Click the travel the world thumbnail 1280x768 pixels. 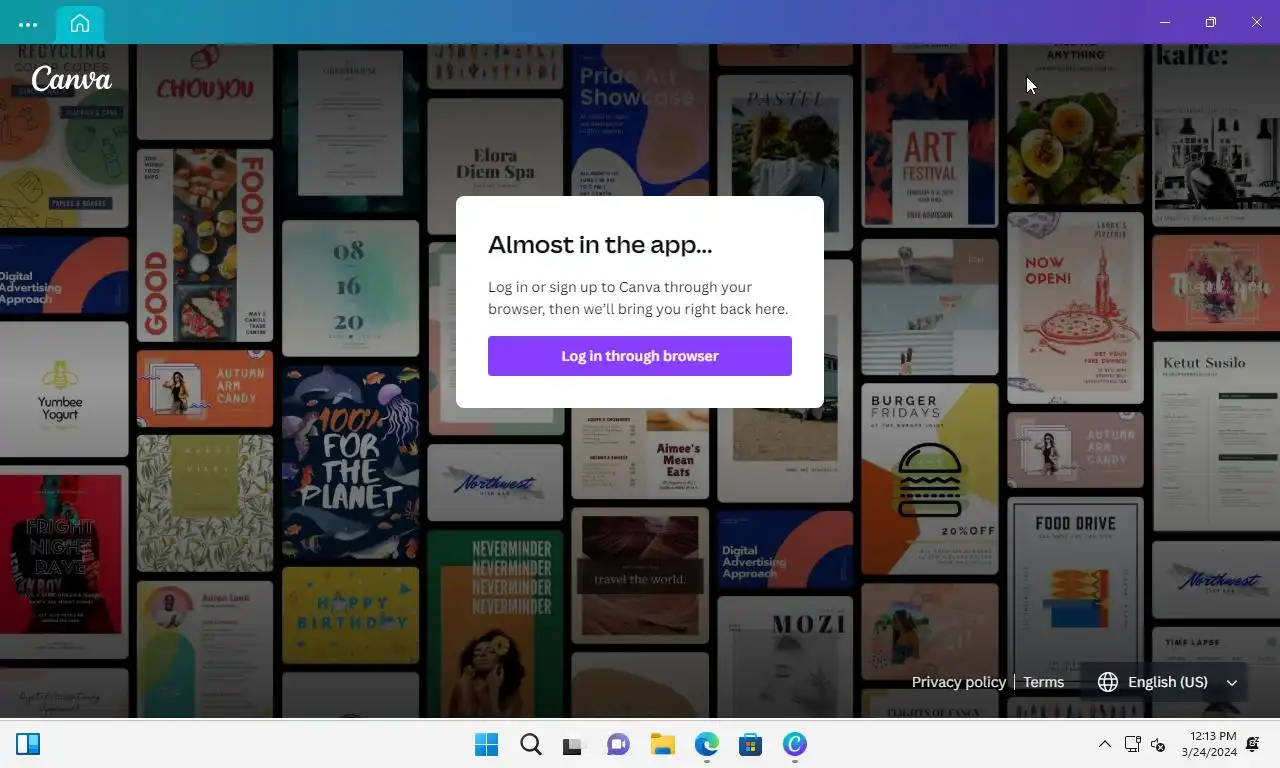pos(640,576)
